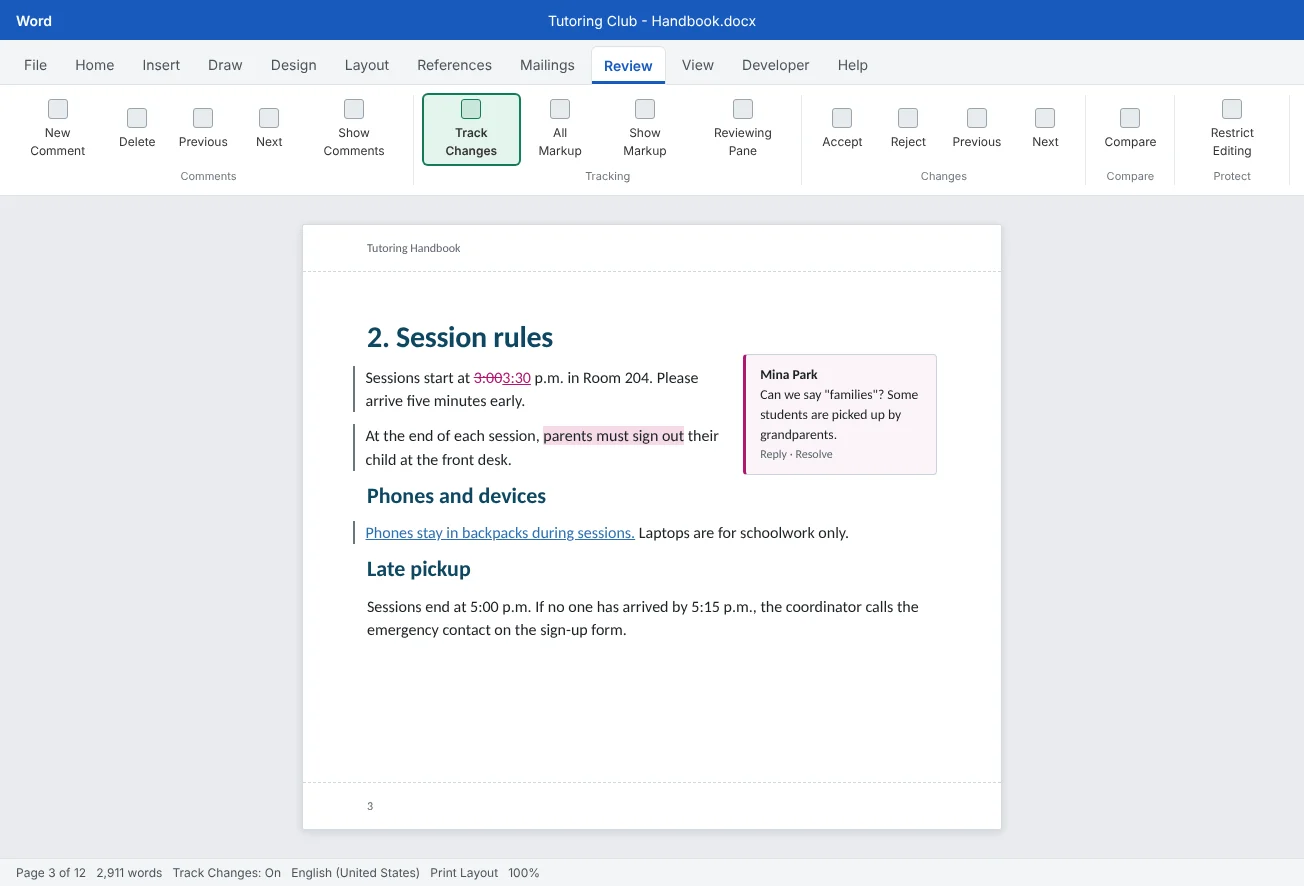This screenshot has width=1304, height=886.
Task: Open Restrict Editing
Action: point(1232,129)
